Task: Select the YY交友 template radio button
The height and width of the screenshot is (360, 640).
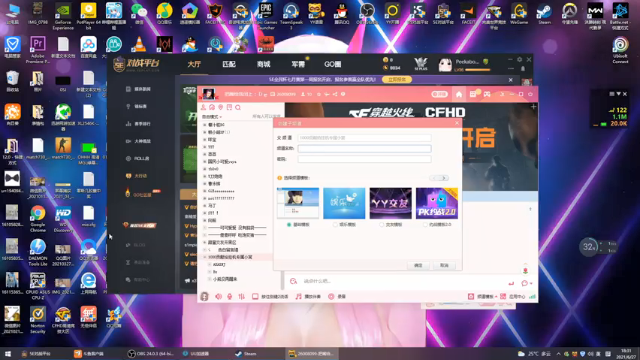Action: tap(382, 224)
